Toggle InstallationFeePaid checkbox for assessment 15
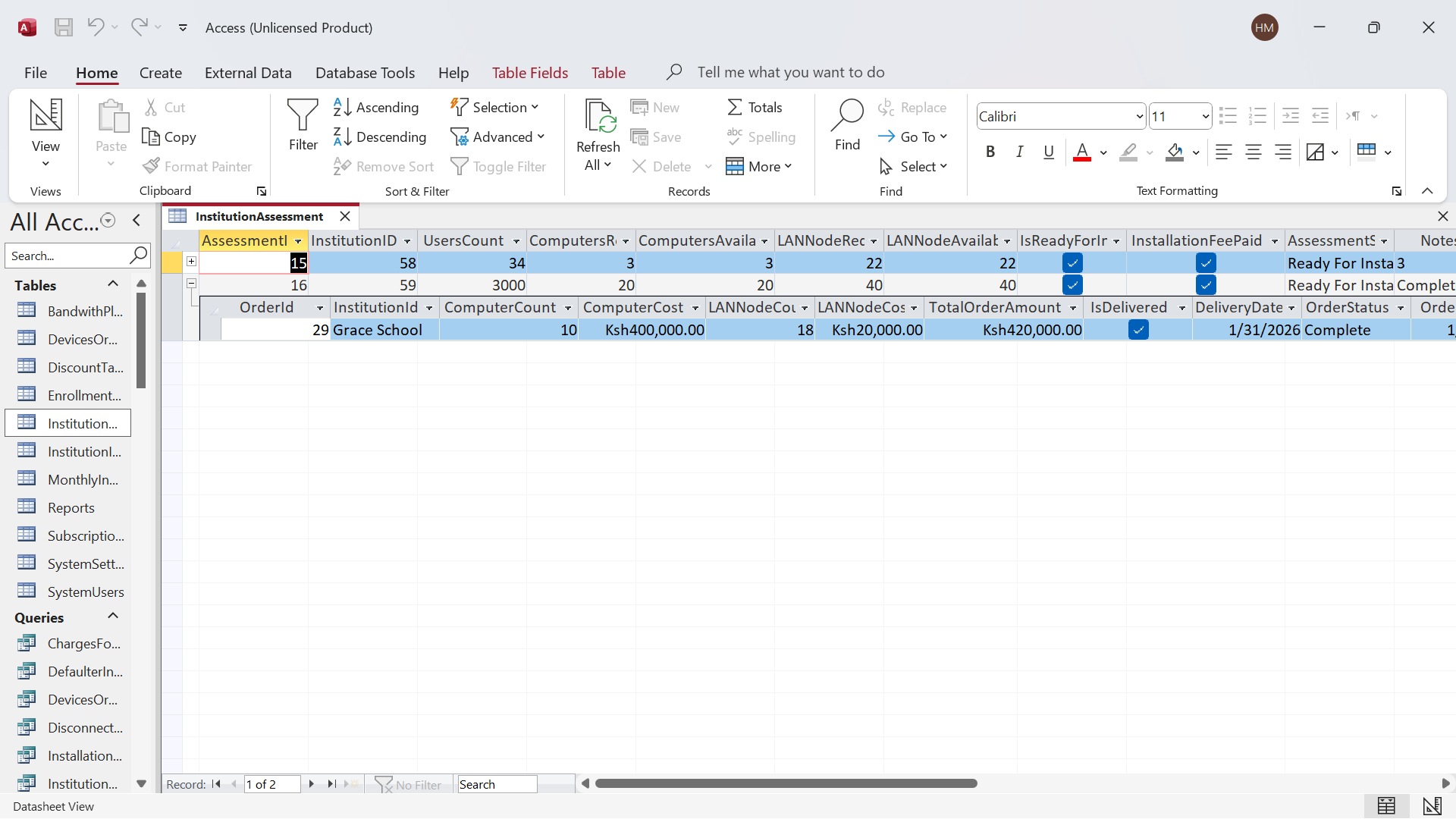Viewport: 1456px width, 819px height. tap(1206, 263)
